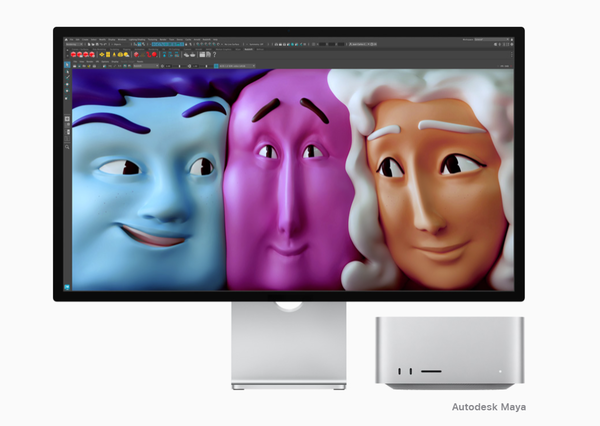Click the Maya home icon at top-left

(66, 39)
